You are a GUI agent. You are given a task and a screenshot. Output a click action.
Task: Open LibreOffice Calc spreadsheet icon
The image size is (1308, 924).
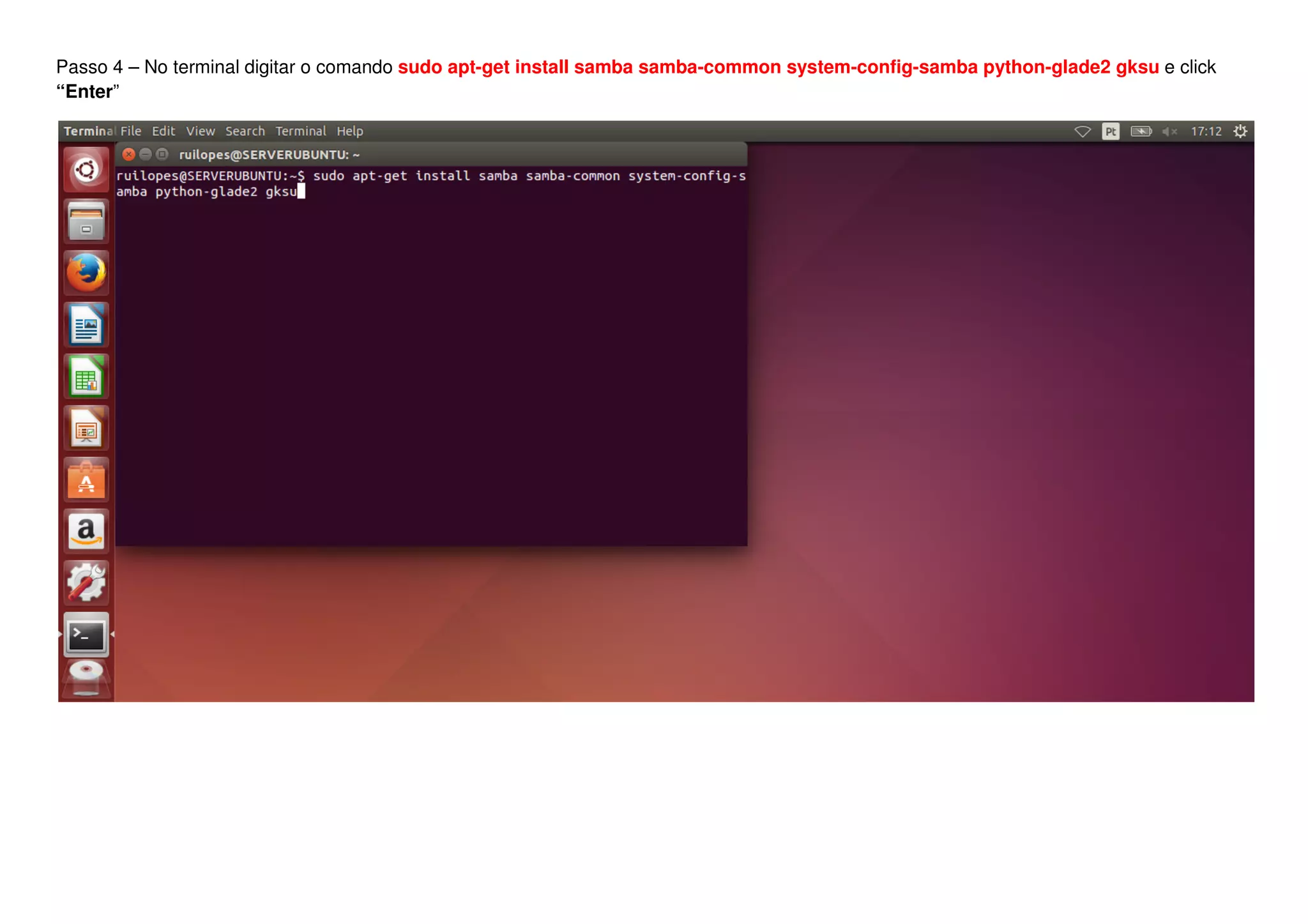[x=86, y=376]
